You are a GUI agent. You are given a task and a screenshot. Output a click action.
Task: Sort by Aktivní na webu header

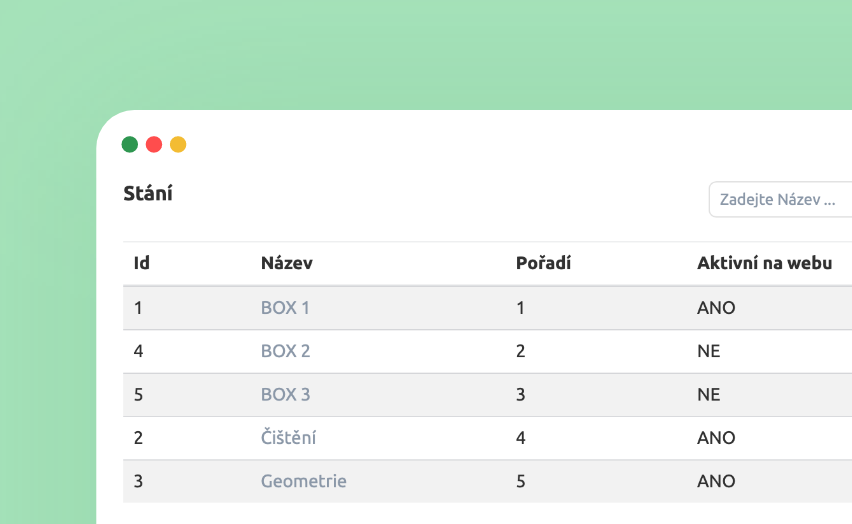pos(764,264)
